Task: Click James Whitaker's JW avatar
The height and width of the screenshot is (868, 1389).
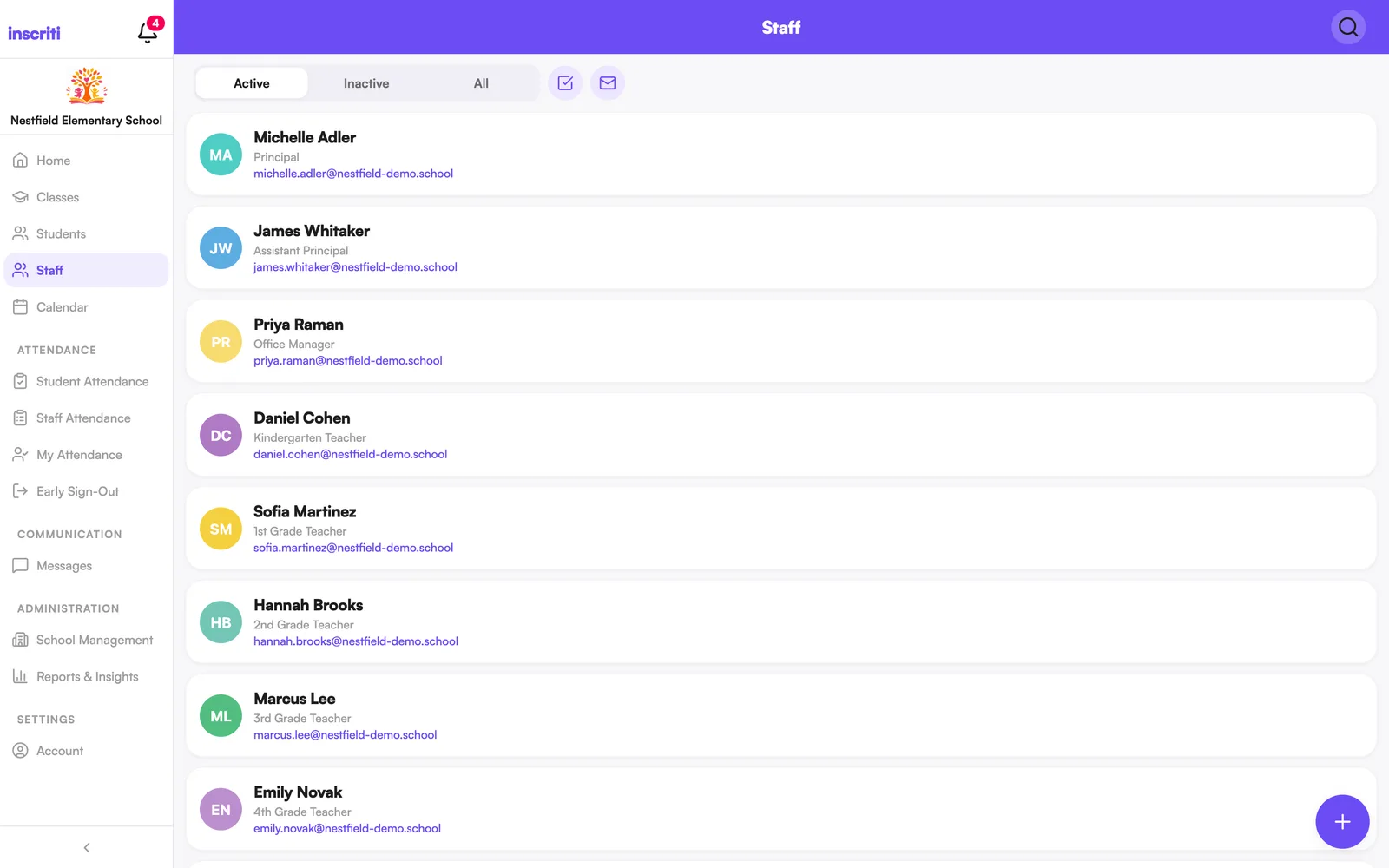Action: click(x=221, y=248)
